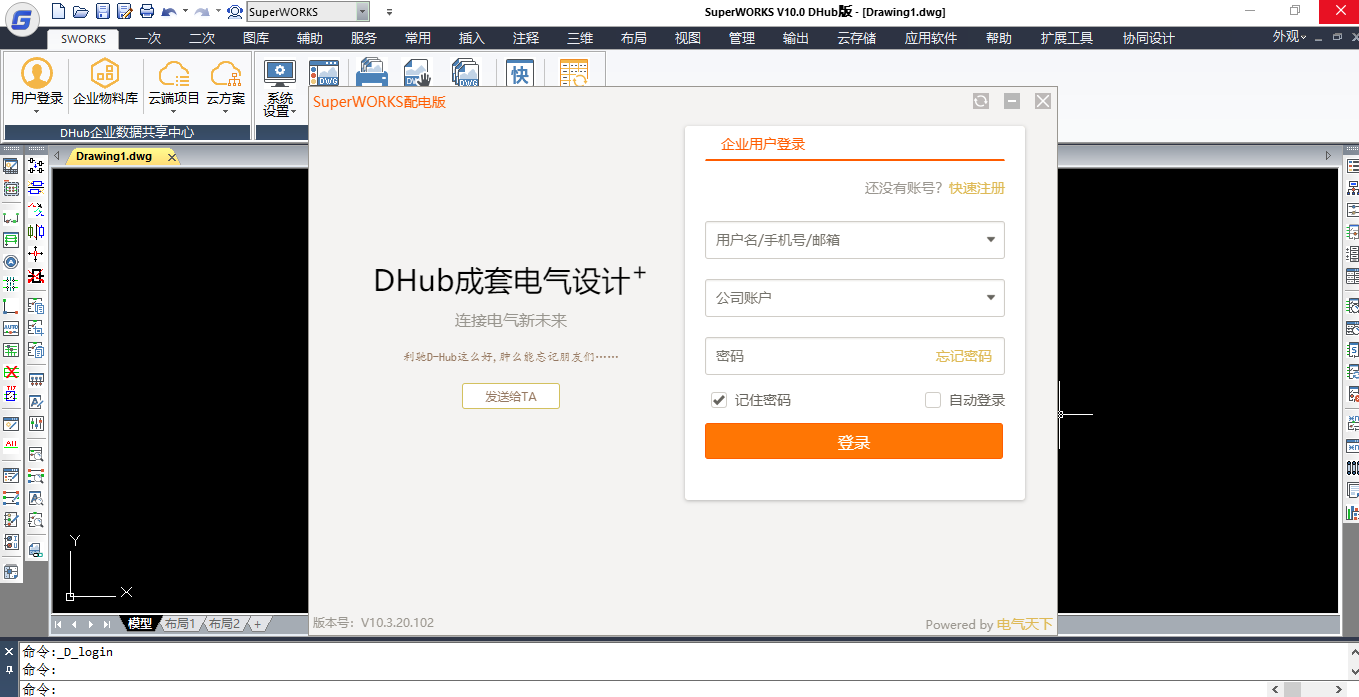
Task: Create a new file from quick access
Action: click(58, 11)
